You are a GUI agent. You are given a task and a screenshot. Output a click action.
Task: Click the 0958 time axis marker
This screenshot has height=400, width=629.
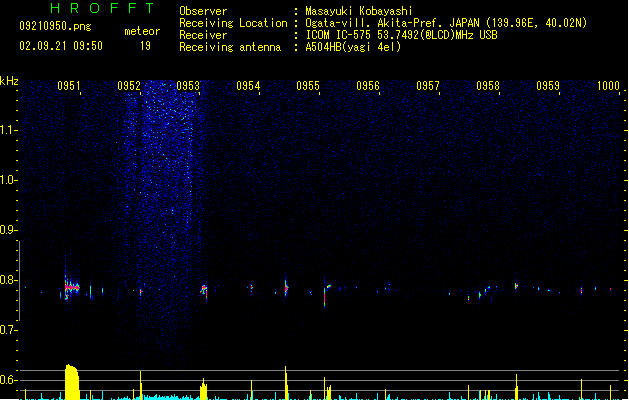pos(488,86)
